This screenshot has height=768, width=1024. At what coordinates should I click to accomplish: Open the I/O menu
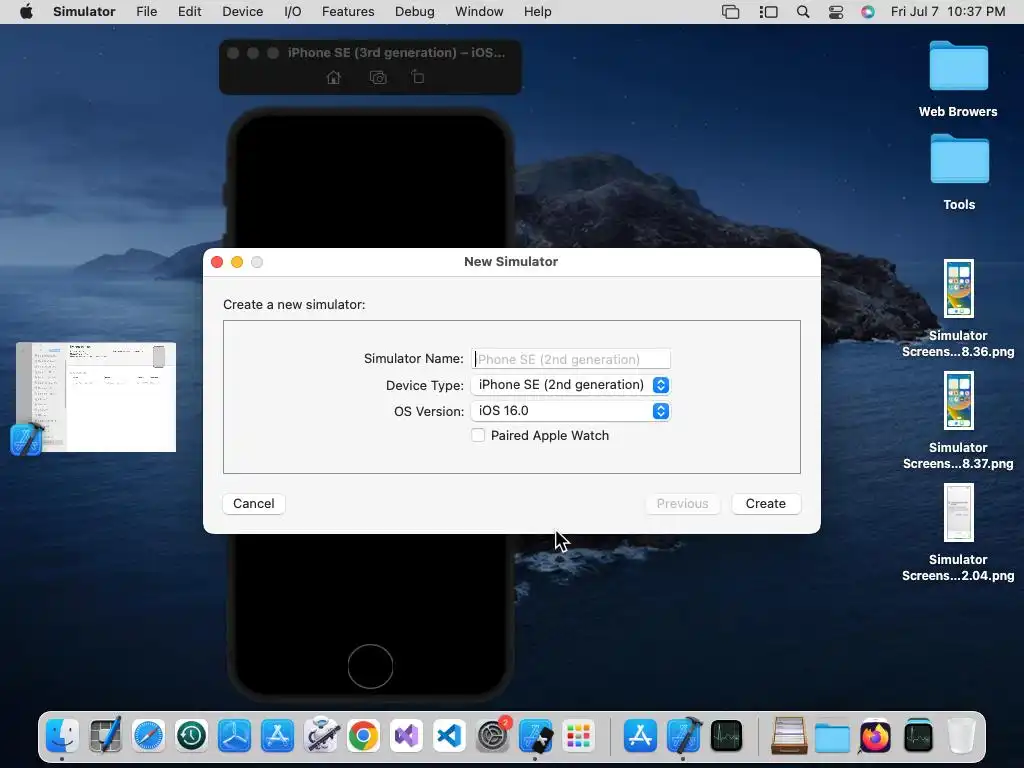(293, 12)
